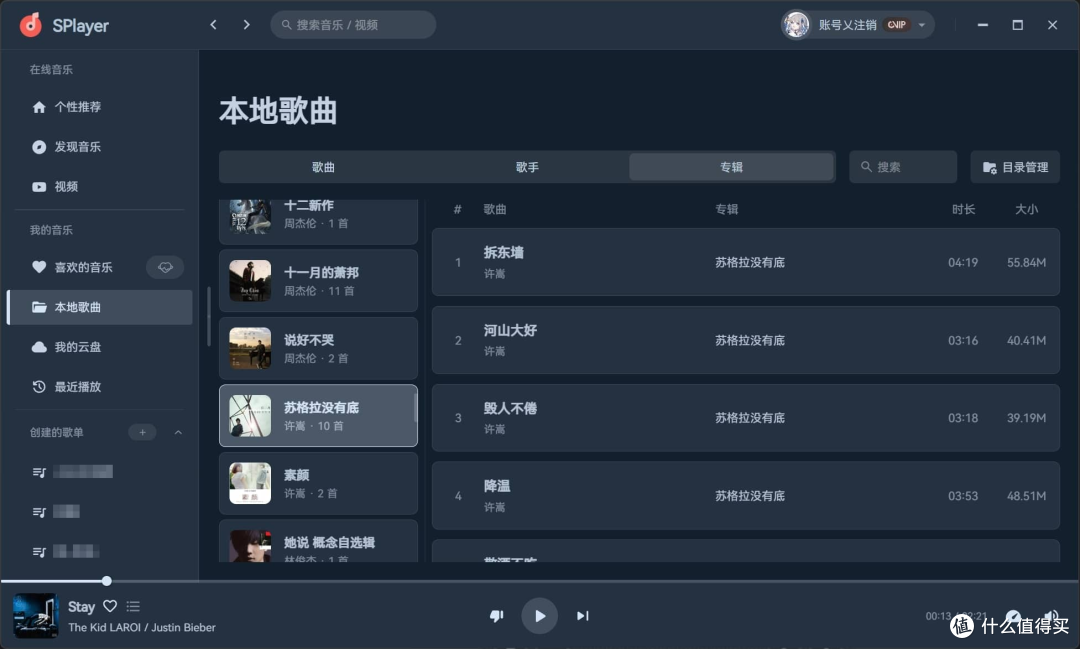The width and height of the screenshot is (1080, 649).
Task: Click the SPlayer logo icon
Action: [x=30, y=25]
